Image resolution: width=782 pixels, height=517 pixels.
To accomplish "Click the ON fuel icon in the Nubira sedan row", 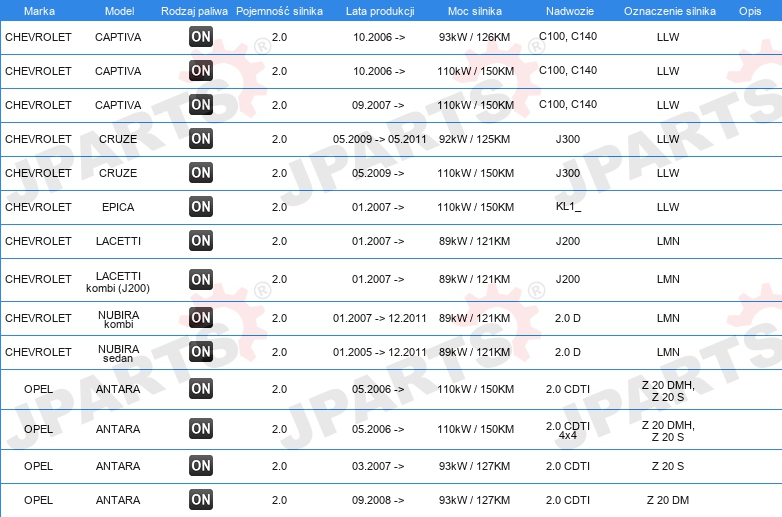I will [x=201, y=351].
